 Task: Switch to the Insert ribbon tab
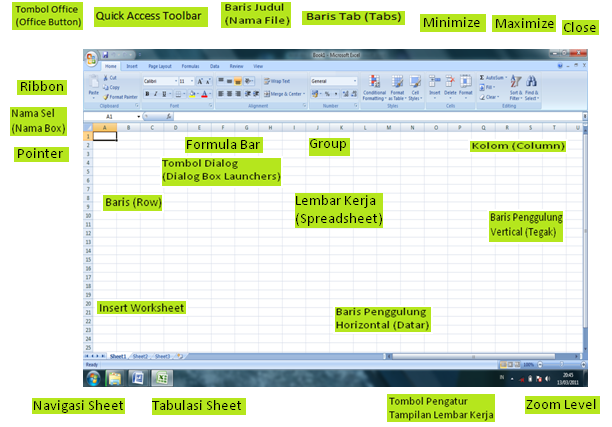(132, 66)
